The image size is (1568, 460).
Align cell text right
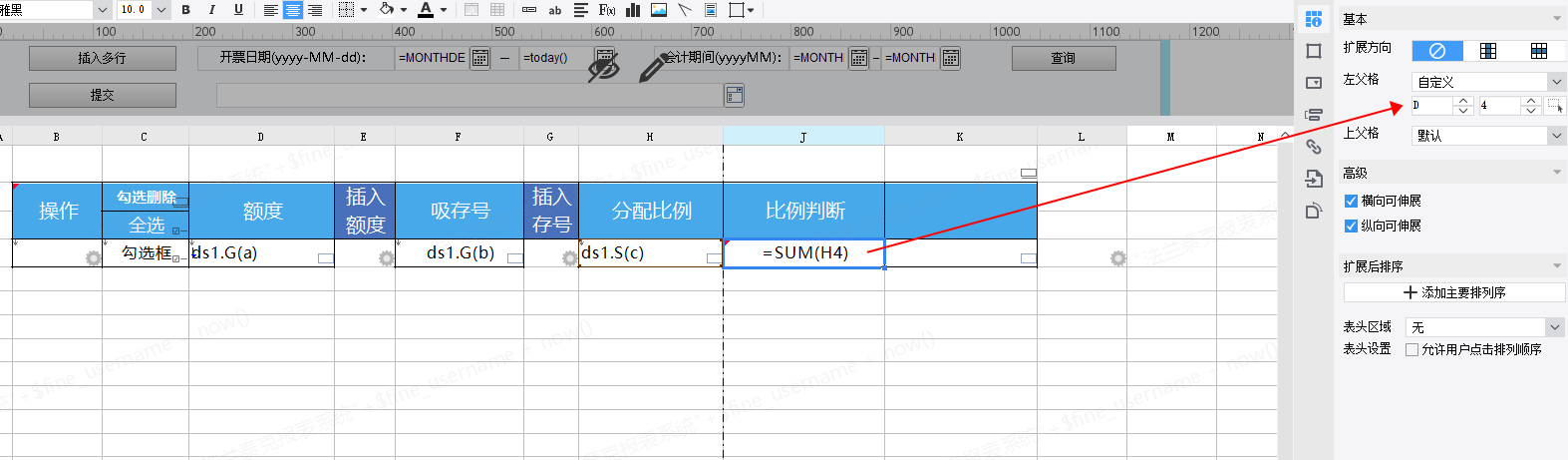coord(315,10)
